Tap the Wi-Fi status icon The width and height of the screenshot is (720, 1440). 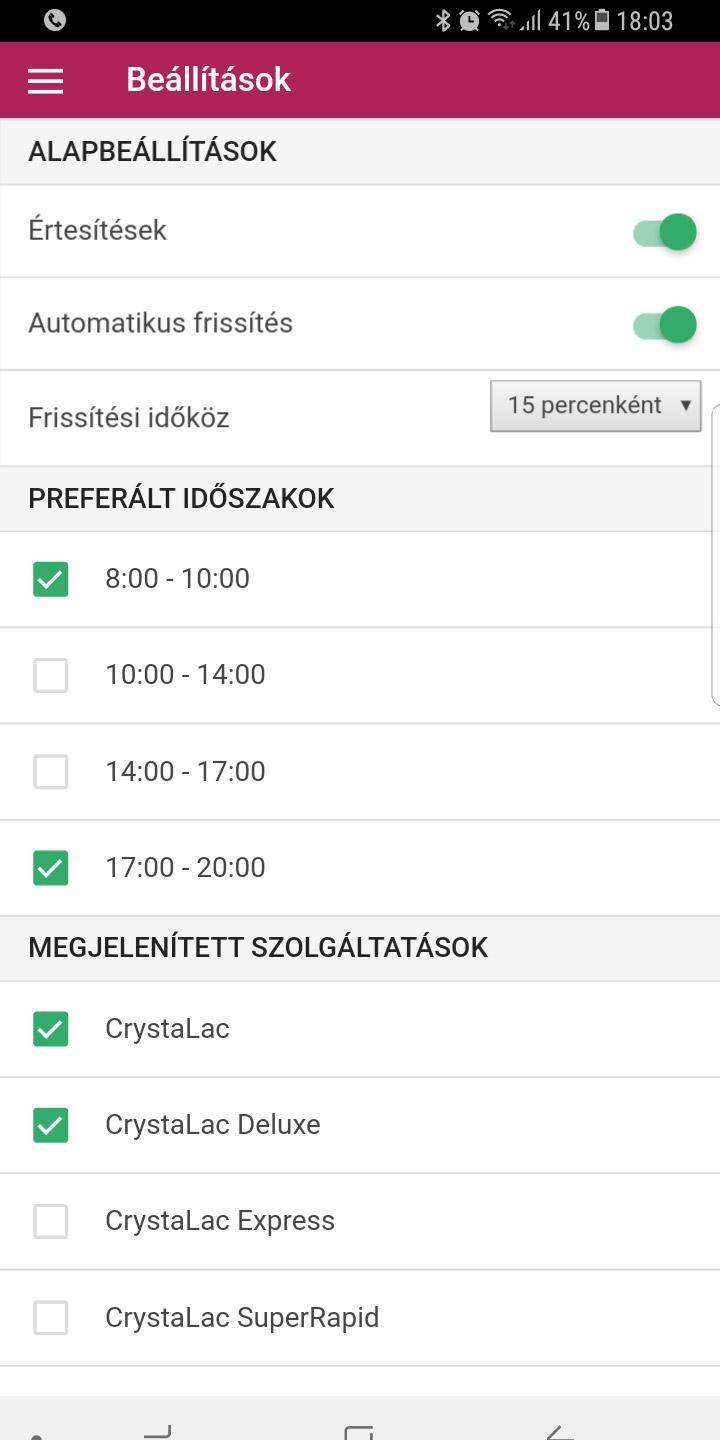point(501,20)
